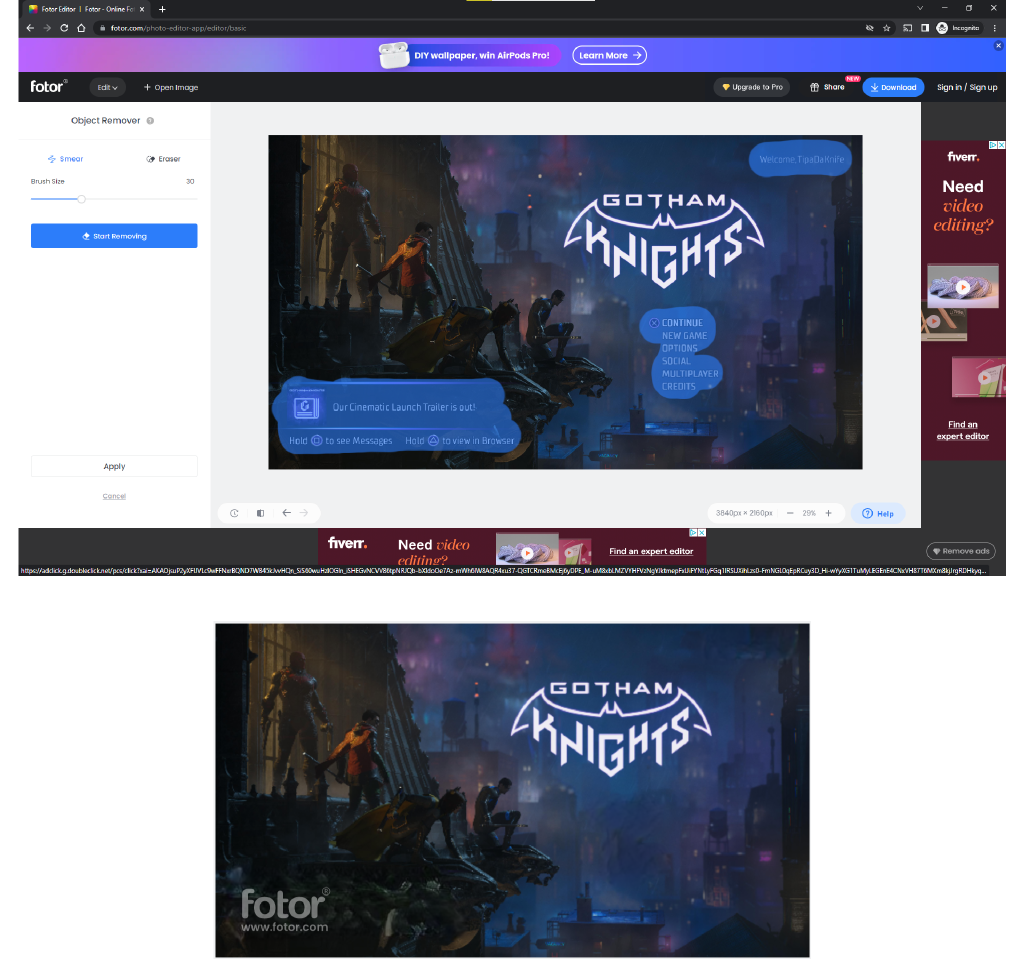Screen dimensions: 1024x959
Task: Bookmark this page with the star icon
Action: (886, 28)
